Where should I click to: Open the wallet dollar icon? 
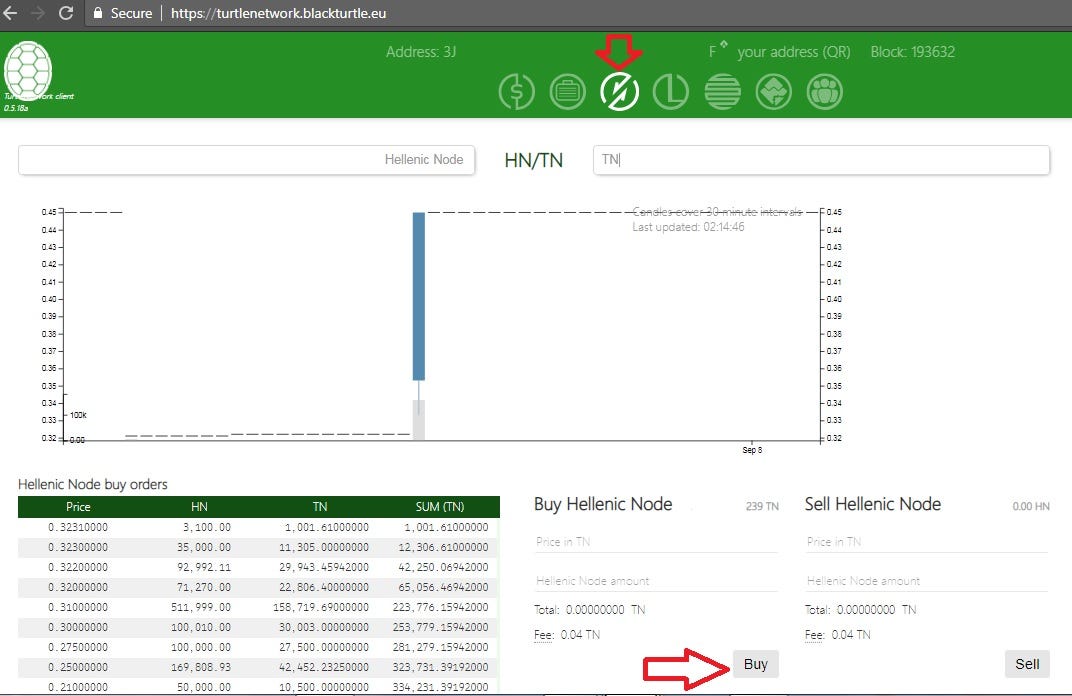coord(516,92)
